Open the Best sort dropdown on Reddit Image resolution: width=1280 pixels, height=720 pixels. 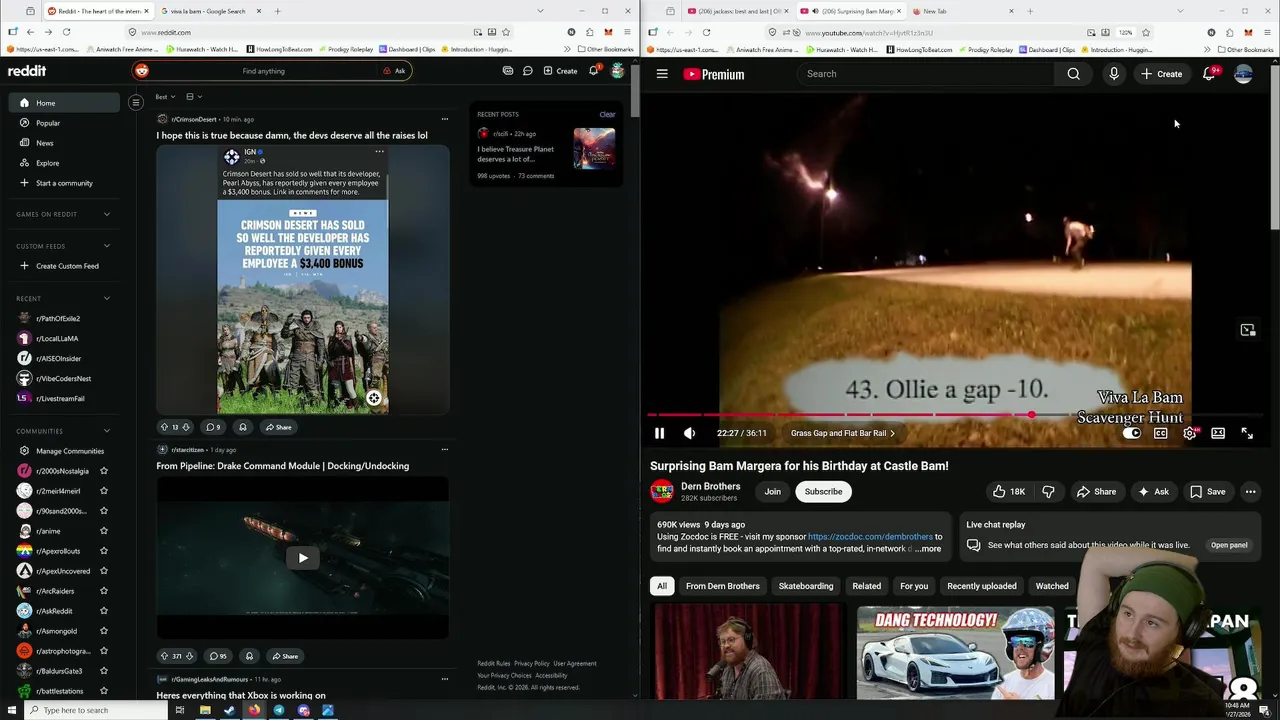click(165, 97)
